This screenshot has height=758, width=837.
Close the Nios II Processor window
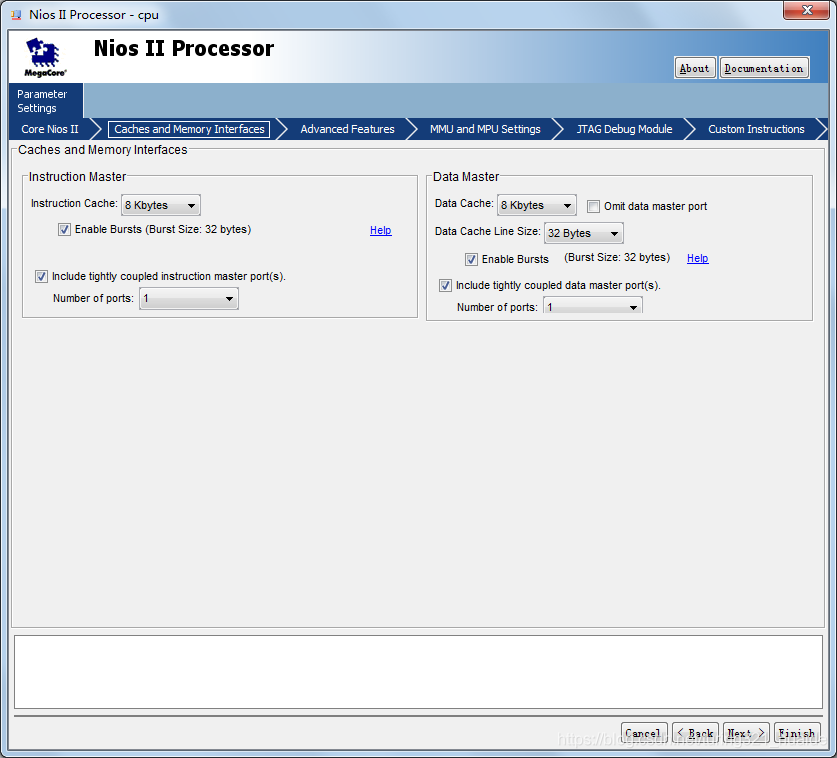coord(807,10)
